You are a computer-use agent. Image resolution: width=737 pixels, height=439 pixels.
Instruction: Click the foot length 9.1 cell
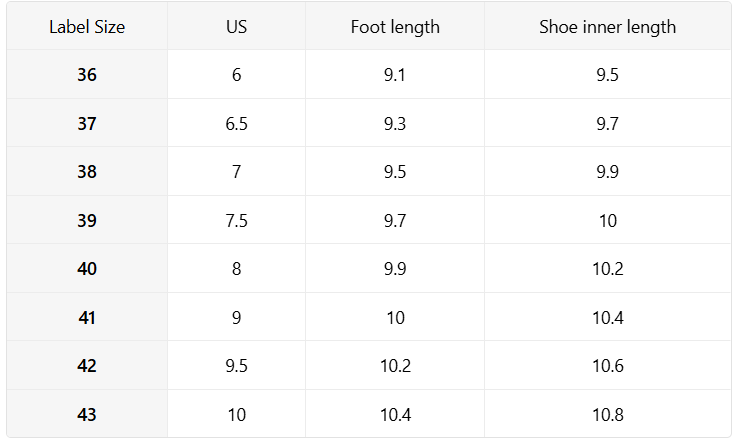coord(395,75)
